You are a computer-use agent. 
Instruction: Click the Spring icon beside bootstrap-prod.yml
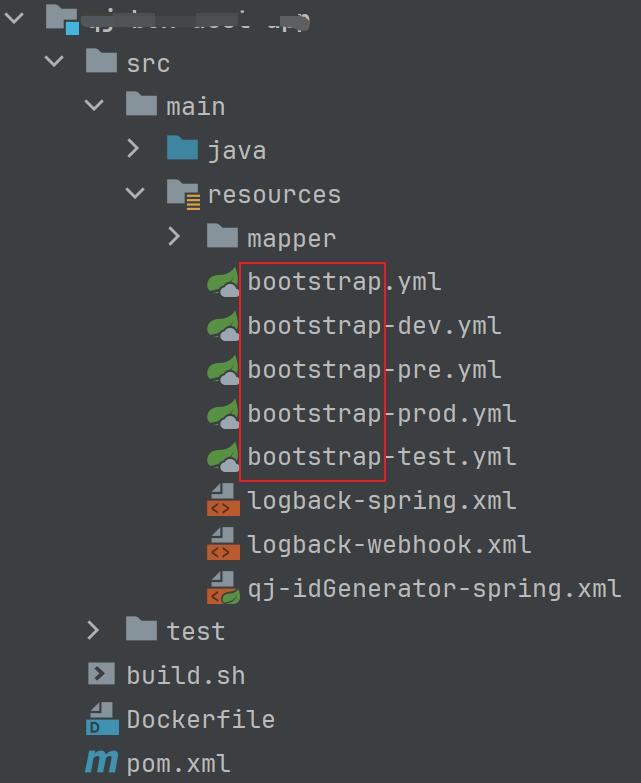pyautogui.click(x=222, y=413)
